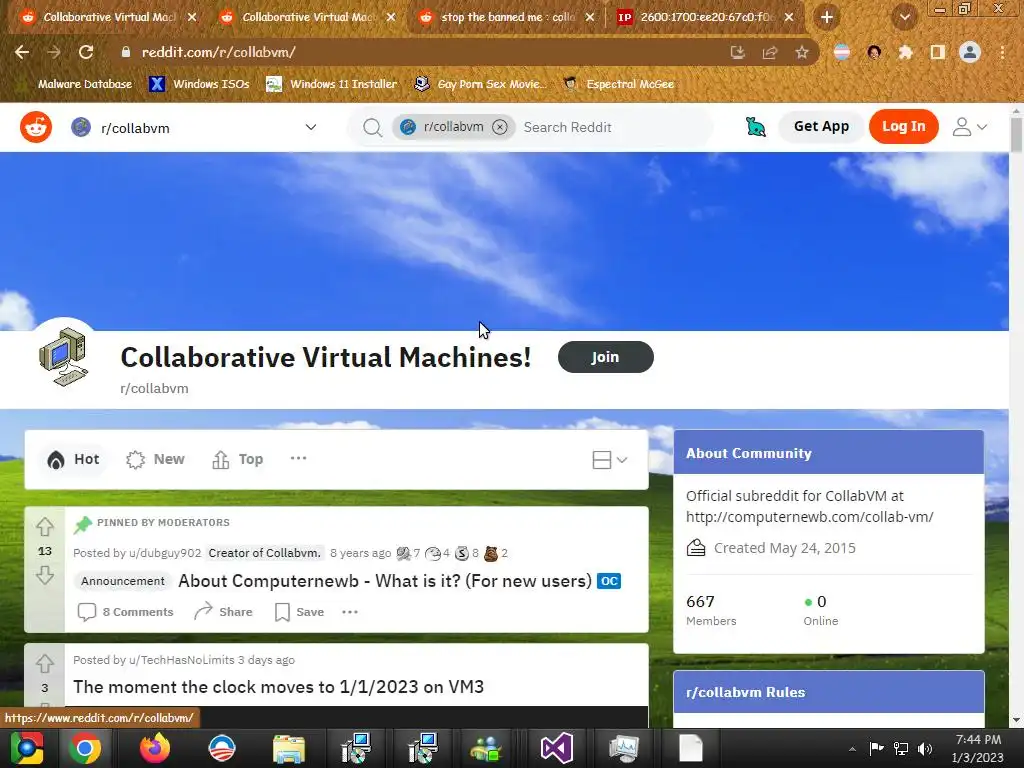Reload the page with the refresh icon
This screenshot has width=1024, height=768.
coord(86,52)
